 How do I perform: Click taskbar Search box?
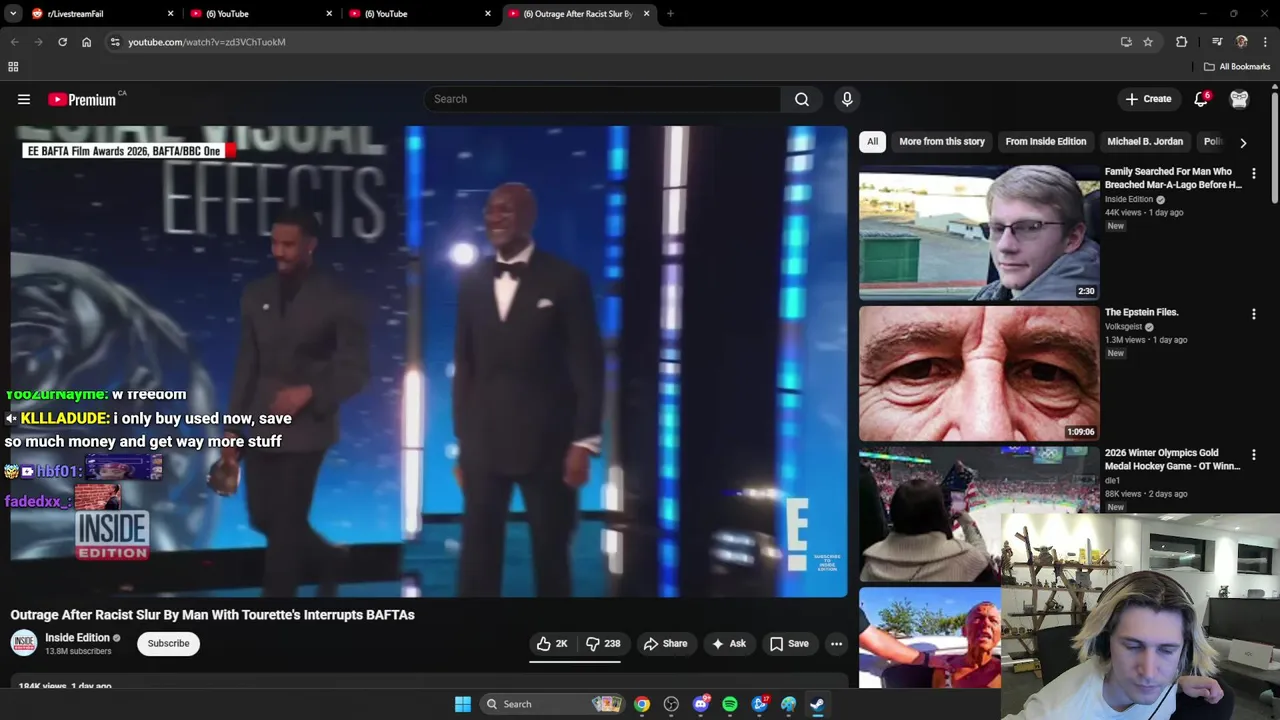[x=552, y=704]
